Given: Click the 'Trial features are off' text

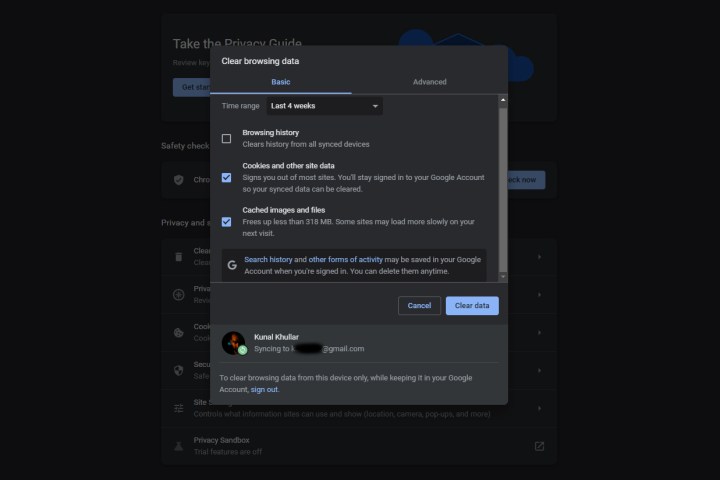Looking at the screenshot, I should pos(228,452).
